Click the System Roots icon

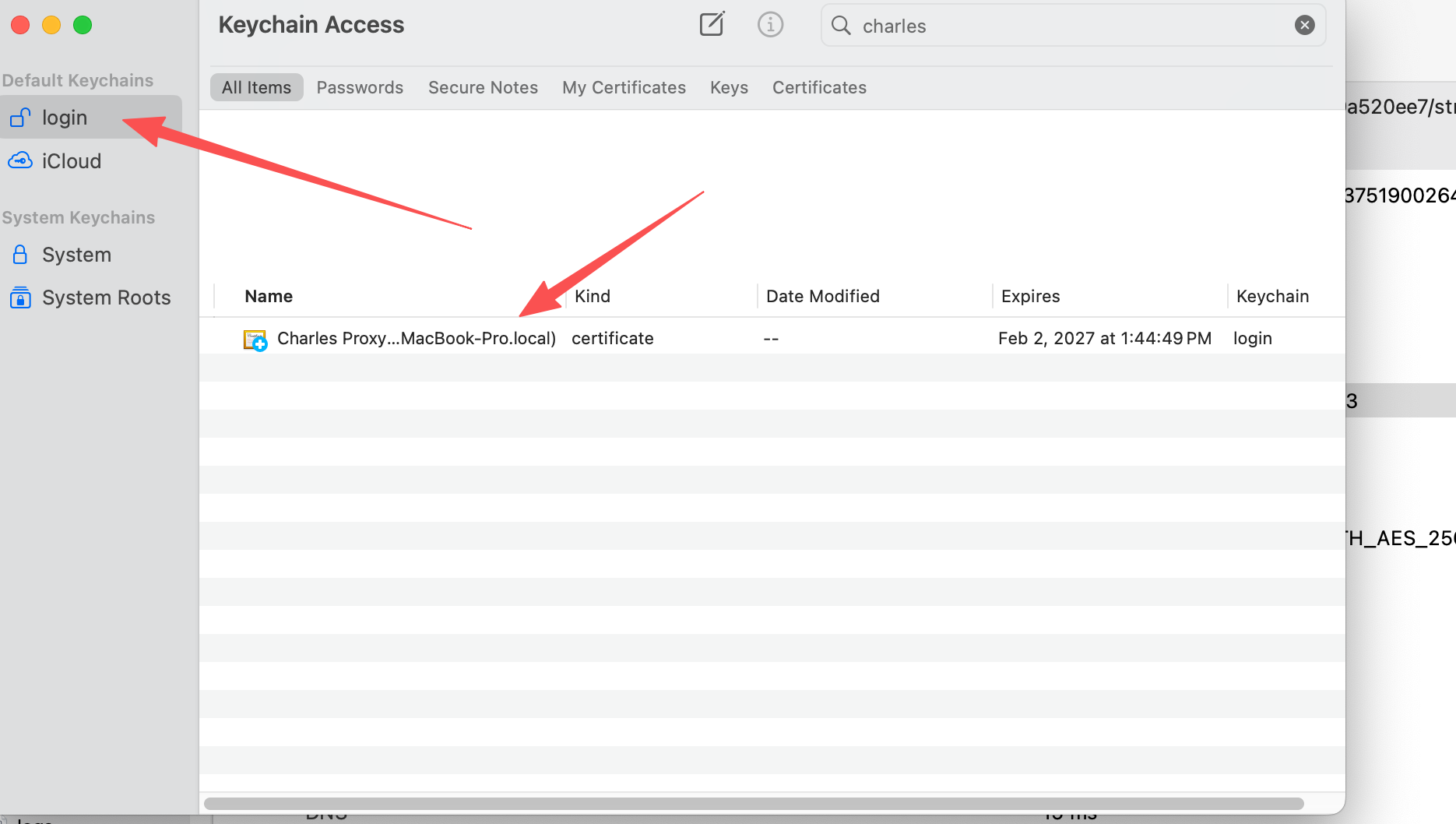point(20,298)
